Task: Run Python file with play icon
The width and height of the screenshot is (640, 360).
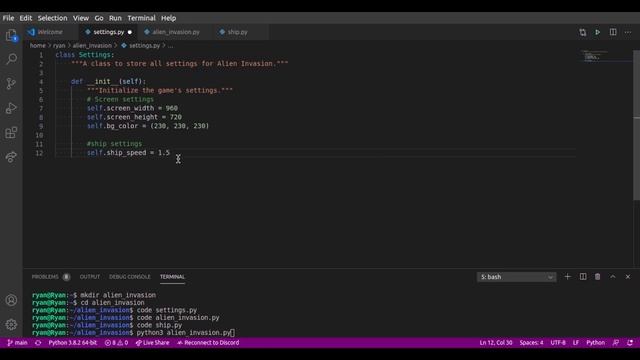Action: coord(598,32)
